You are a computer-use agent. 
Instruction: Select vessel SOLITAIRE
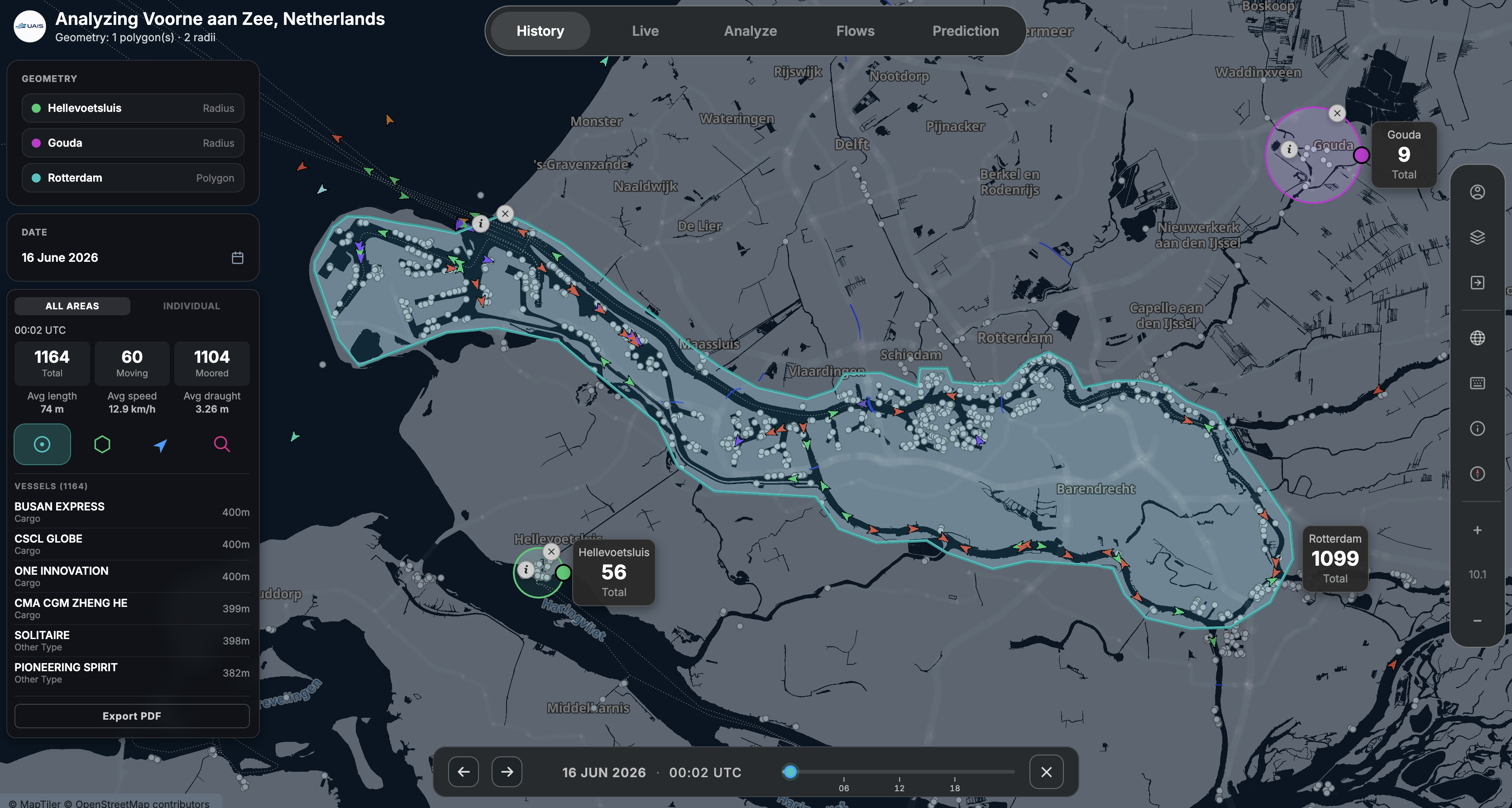pyautogui.click(x=132, y=640)
